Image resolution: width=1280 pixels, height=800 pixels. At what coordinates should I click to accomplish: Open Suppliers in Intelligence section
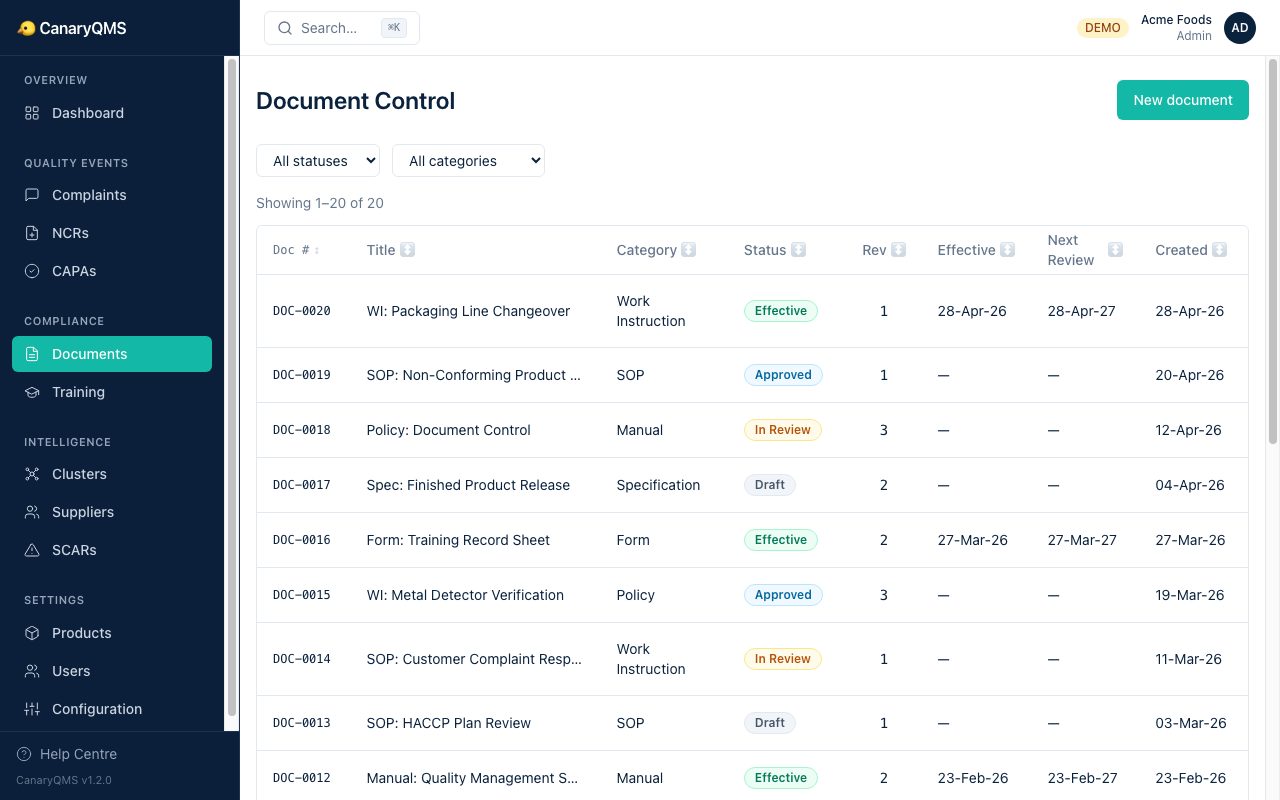click(112, 512)
